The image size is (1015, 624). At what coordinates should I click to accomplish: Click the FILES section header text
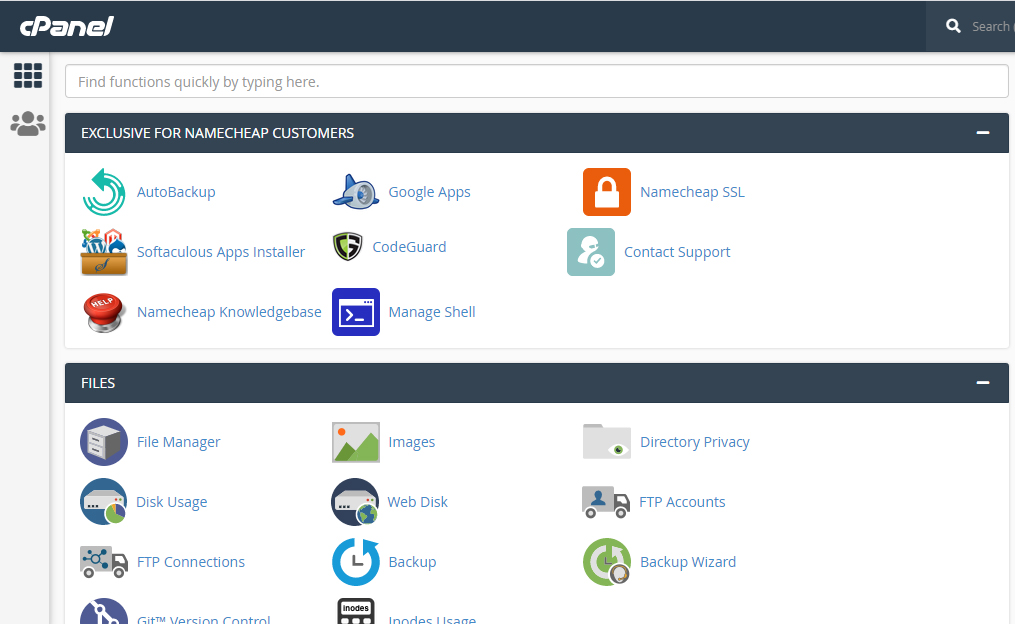coord(98,383)
